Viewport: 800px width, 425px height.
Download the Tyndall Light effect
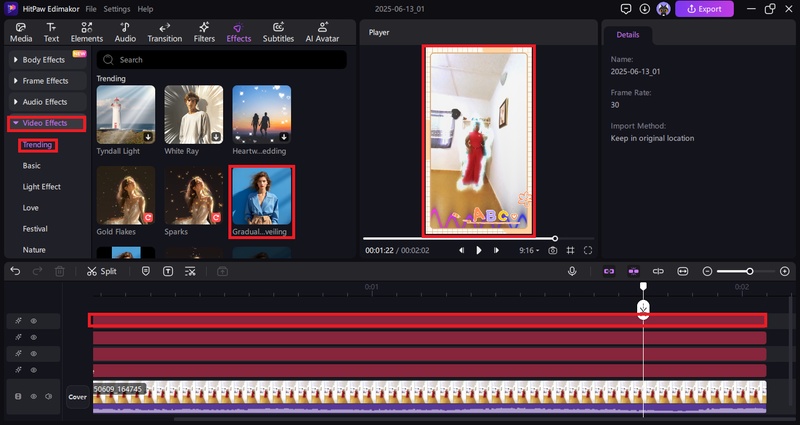[148, 137]
